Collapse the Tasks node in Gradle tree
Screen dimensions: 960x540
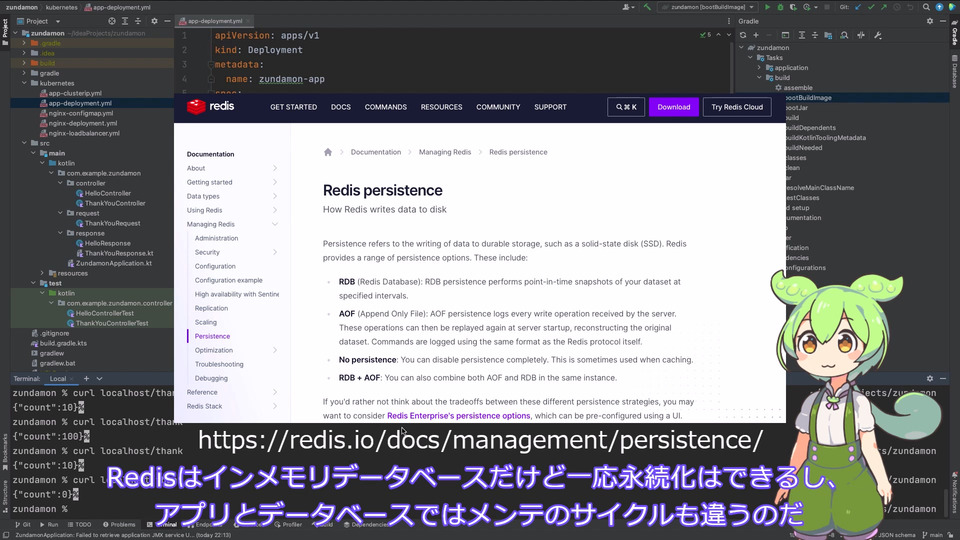coord(751,58)
